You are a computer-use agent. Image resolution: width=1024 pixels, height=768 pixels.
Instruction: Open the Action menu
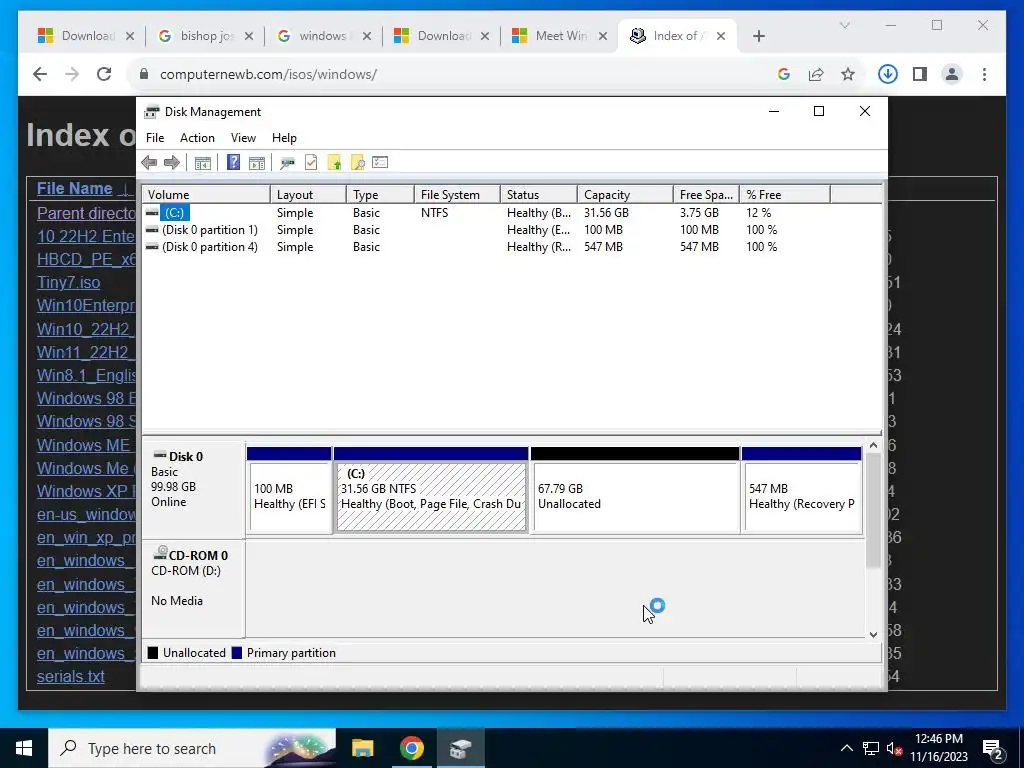[x=197, y=138]
